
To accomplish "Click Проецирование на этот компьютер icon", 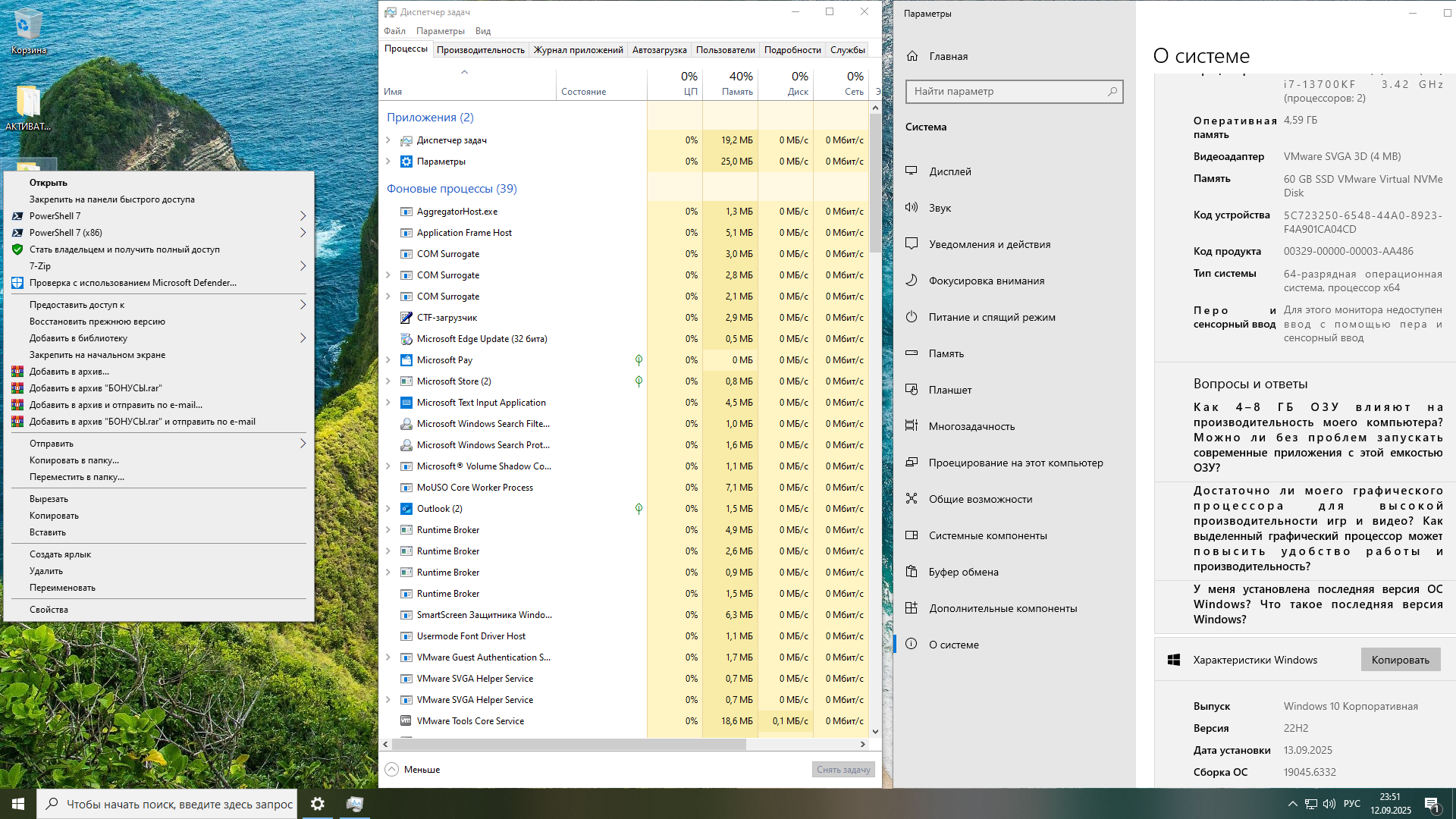I will click(912, 462).
